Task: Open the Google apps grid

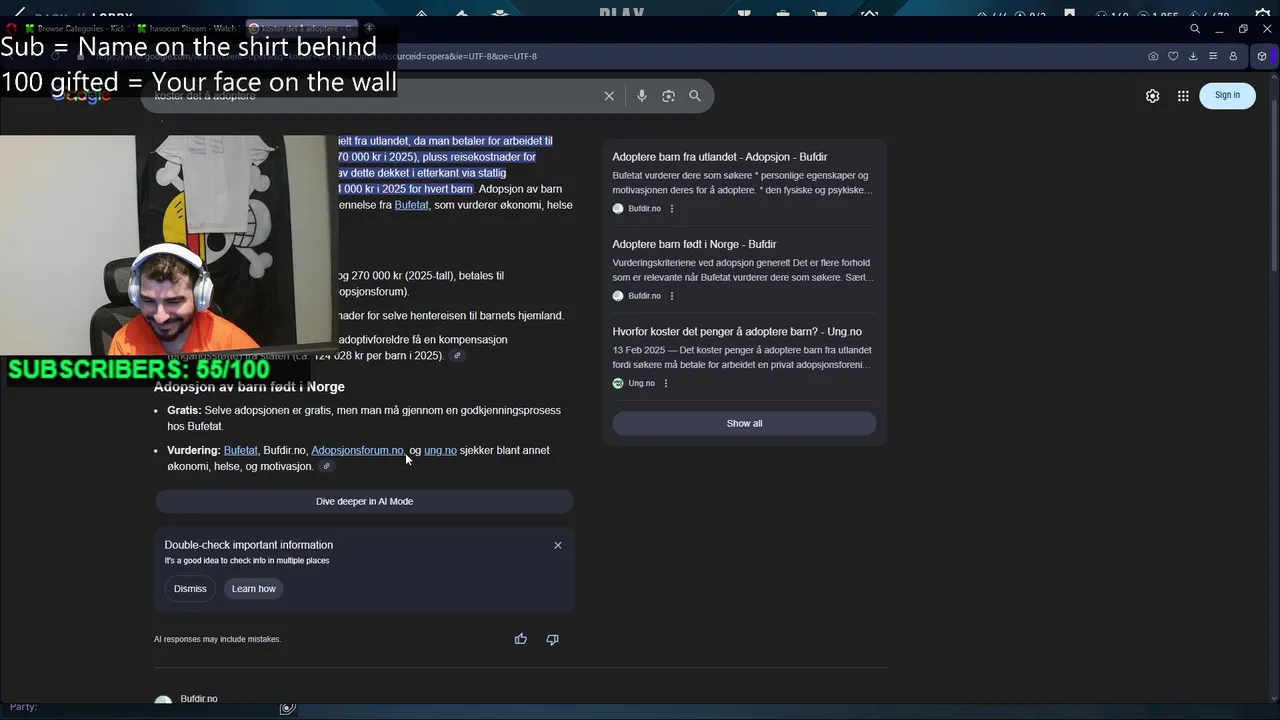Action: (1183, 96)
